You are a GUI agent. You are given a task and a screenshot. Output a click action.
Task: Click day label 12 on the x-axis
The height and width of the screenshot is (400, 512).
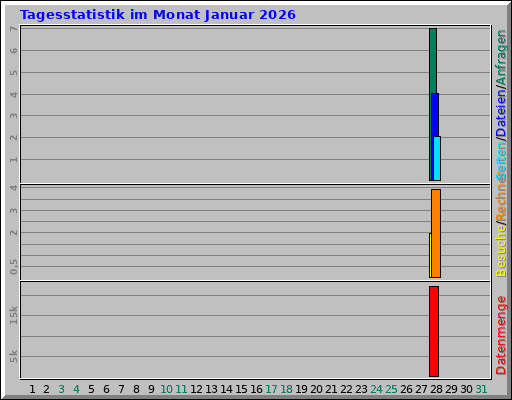coord(196,389)
